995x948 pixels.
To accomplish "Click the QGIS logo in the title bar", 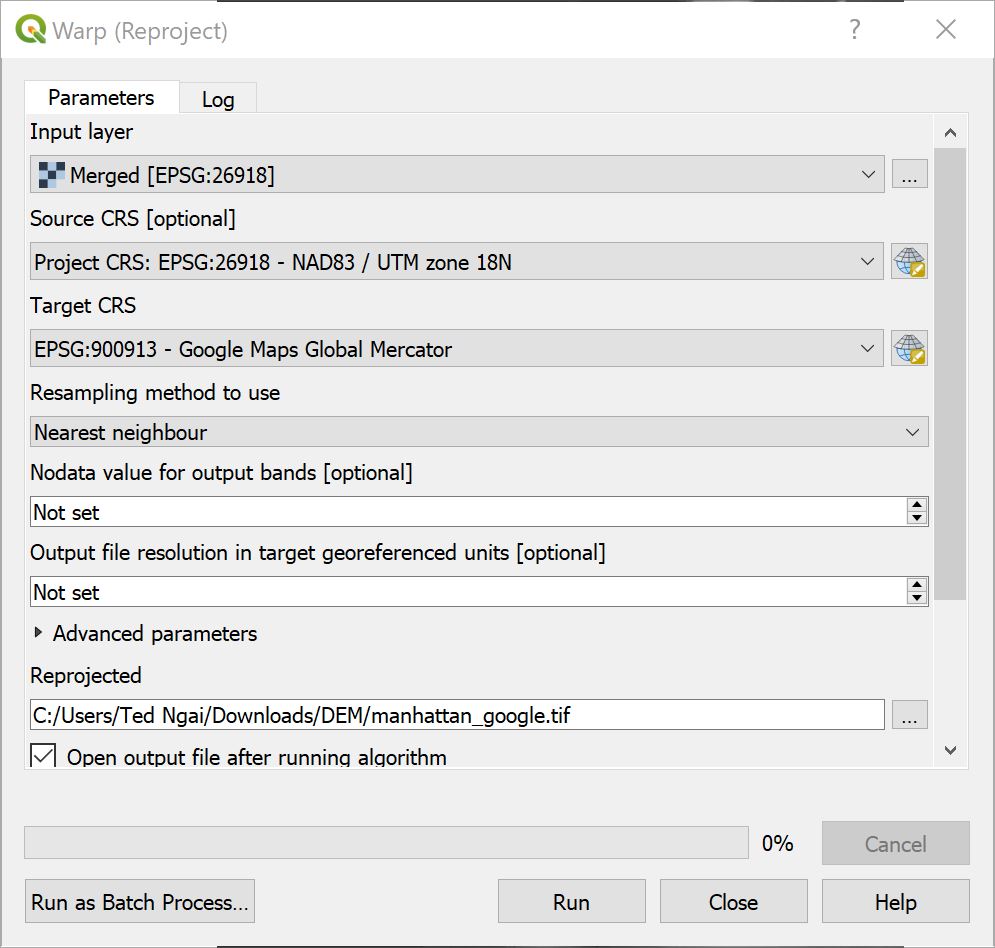I will tap(32, 30).
